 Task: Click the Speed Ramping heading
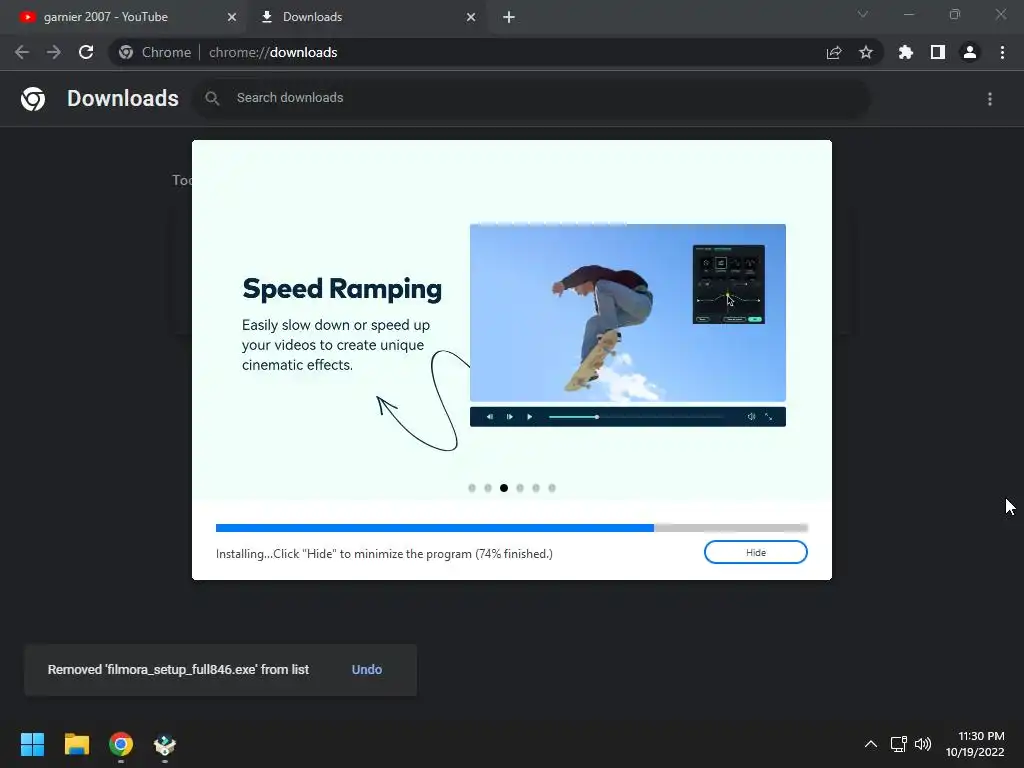click(342, 289)
